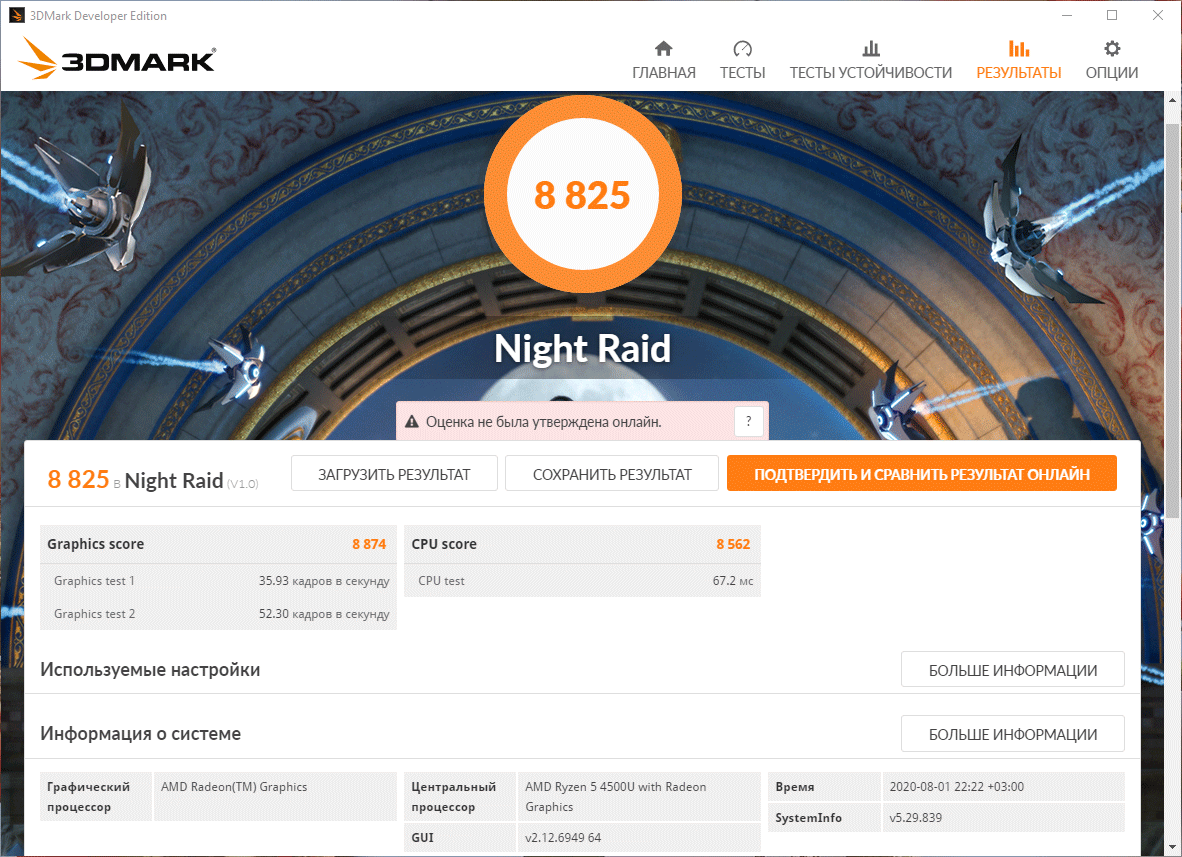The image size is (1182, 857).
Task: Click the bar chart icon above ТЕСТЫ УСТОЙЧИВОСТИ
Action: 871,49
